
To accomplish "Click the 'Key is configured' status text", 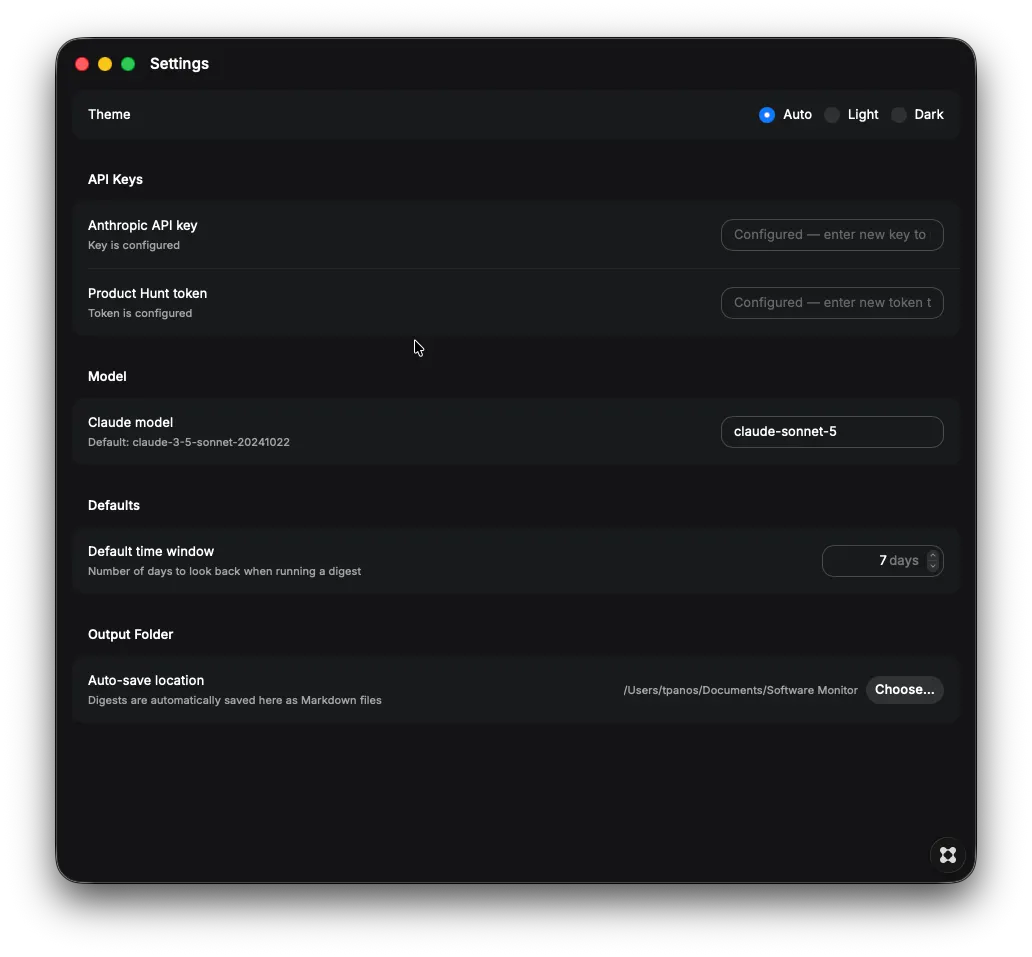I will pyautogui.click(x=134, y=245).
